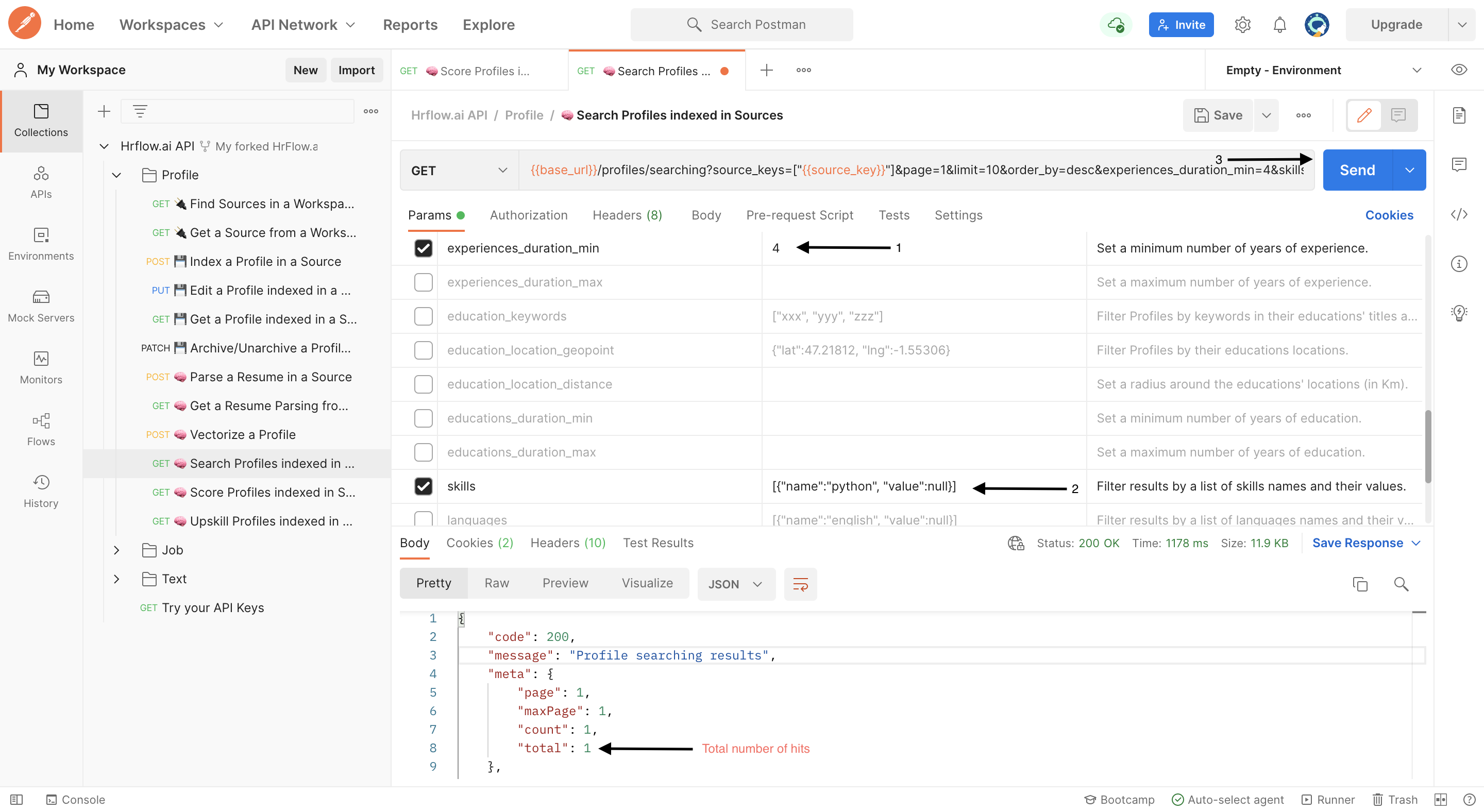This screenshot has width=1484, height=812.
Task: Click the Search Postman field
Action: 741,25
